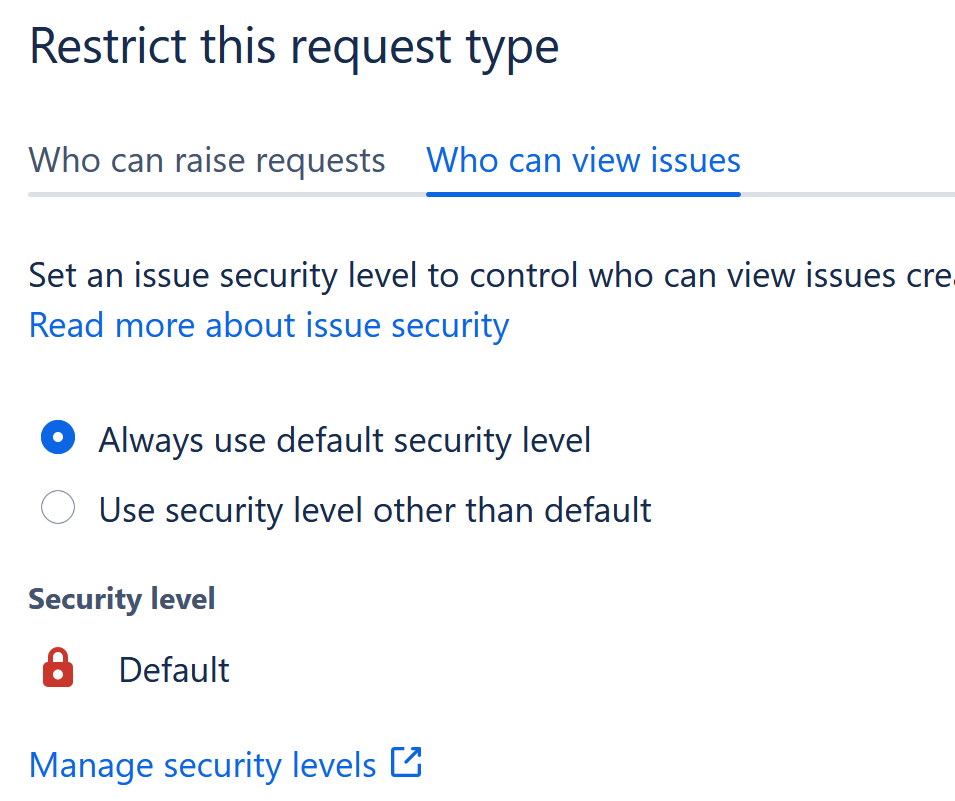The width and height of the screenshot is (955, 801).
Task: Click the 'Always use default security level' label text
Action: (x=344, y=440)
